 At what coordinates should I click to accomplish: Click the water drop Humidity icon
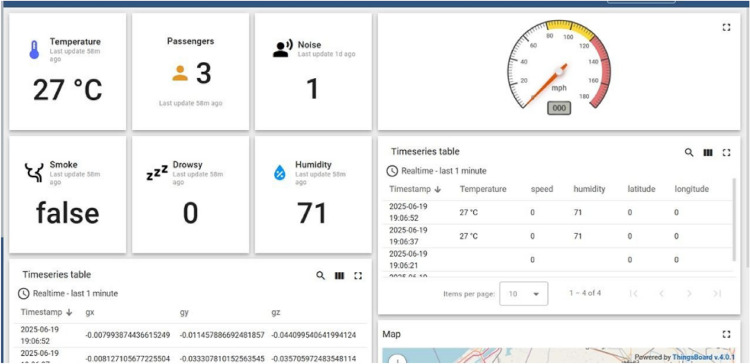click(x=279, y=172)
